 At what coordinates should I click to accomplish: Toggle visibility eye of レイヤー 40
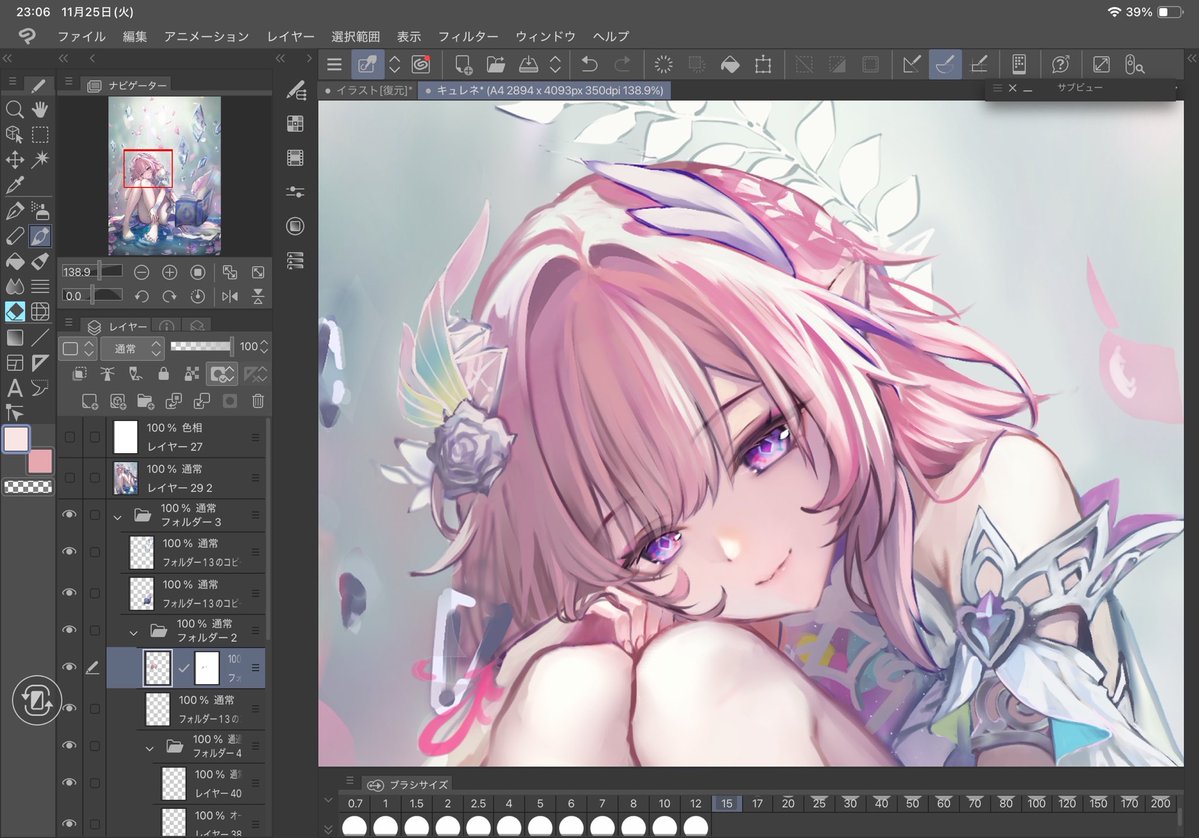(x=70, y=783)
